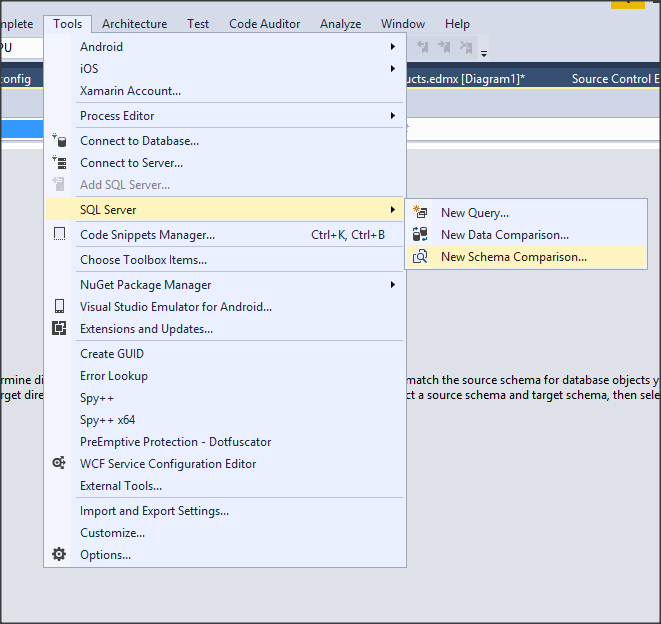Select Create GUID entry
661x624 pixels.
point(225,354)
